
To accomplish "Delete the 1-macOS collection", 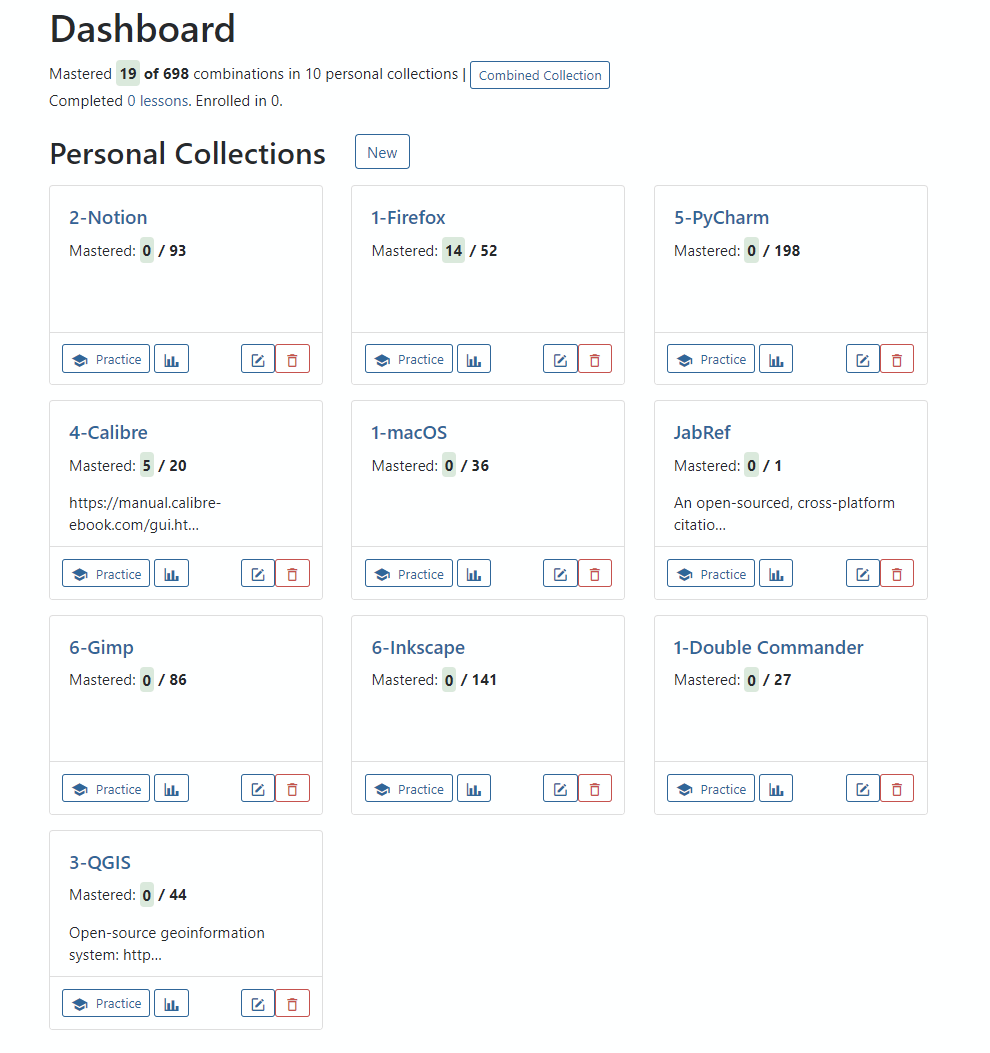I will pyautogui.click(x=594, y=574).
